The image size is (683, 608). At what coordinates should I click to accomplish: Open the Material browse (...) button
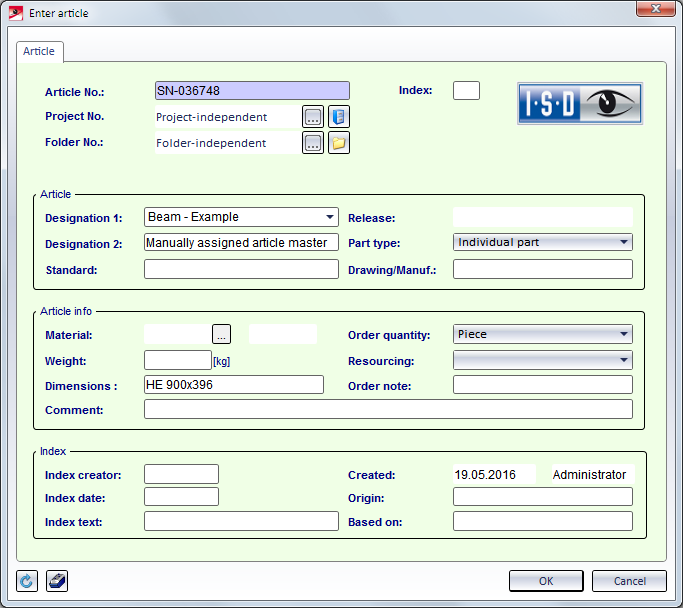[x=222, y=334]
